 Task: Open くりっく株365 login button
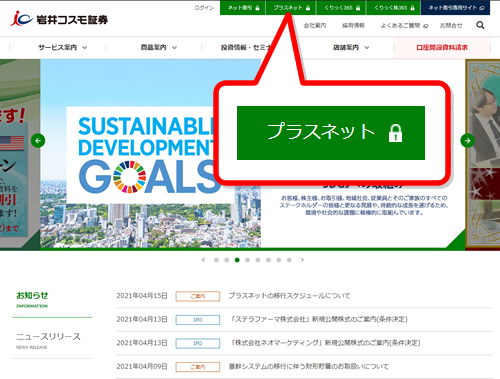tap(393, 8)
